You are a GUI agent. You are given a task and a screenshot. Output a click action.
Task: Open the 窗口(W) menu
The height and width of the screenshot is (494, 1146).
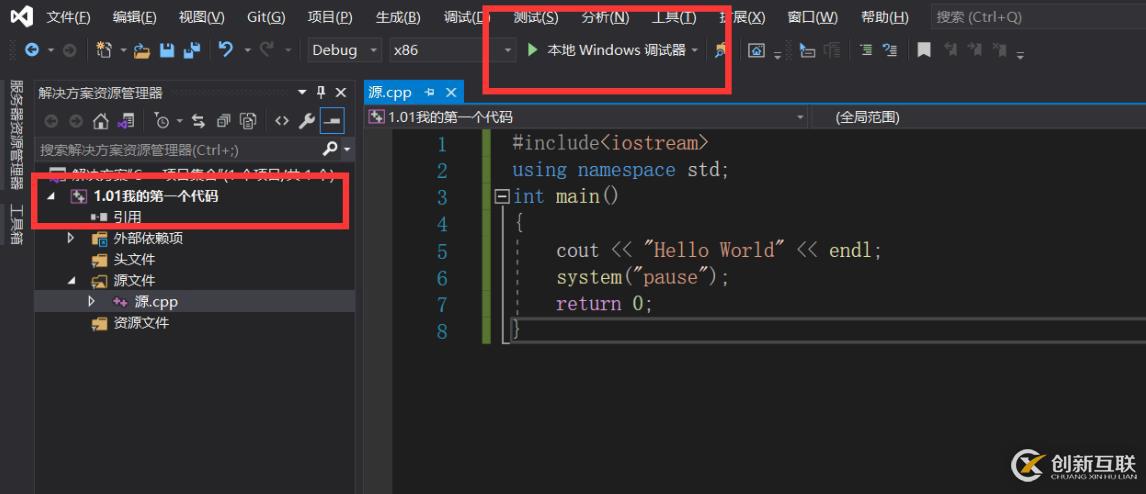(813, 18)
